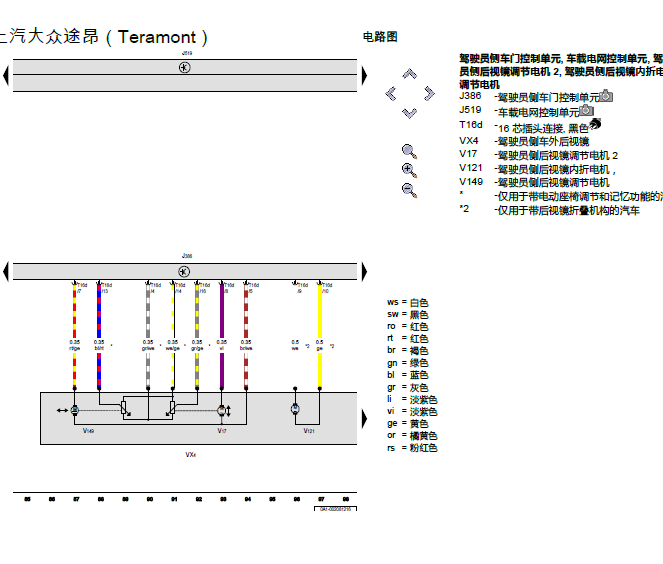This screenshot has height=564, width=663.
Task: Click the solid purple vi wire
Action: click(222, 311)
